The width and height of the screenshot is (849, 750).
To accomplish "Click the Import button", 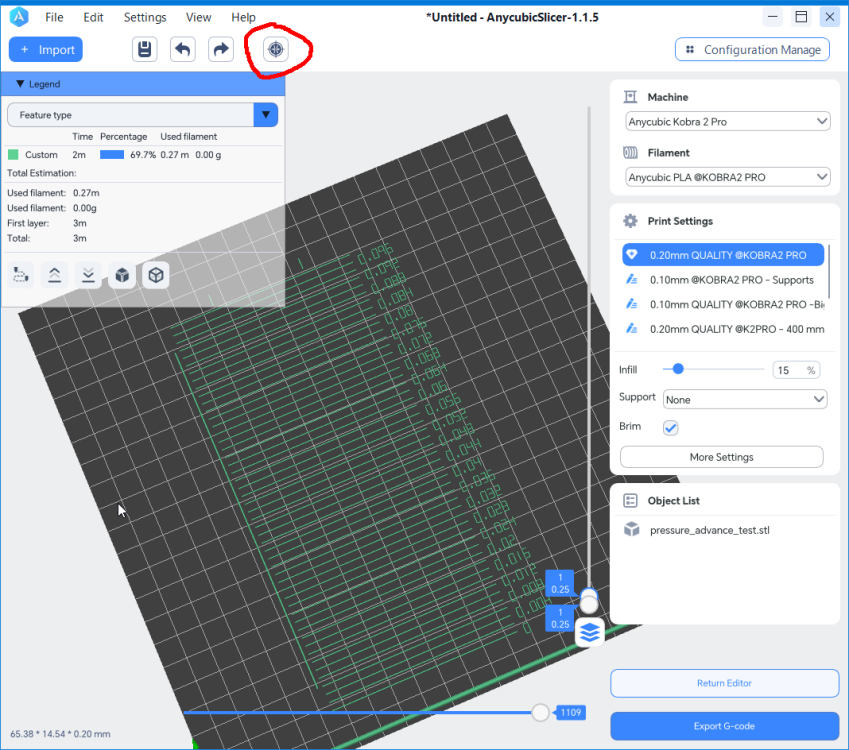I will click(x=46, y=49).
